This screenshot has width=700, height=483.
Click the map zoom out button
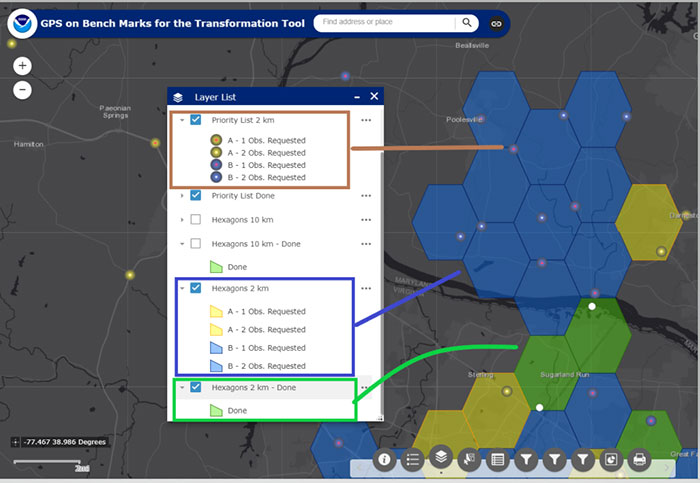pyautogui.click(x=23, y=89)
